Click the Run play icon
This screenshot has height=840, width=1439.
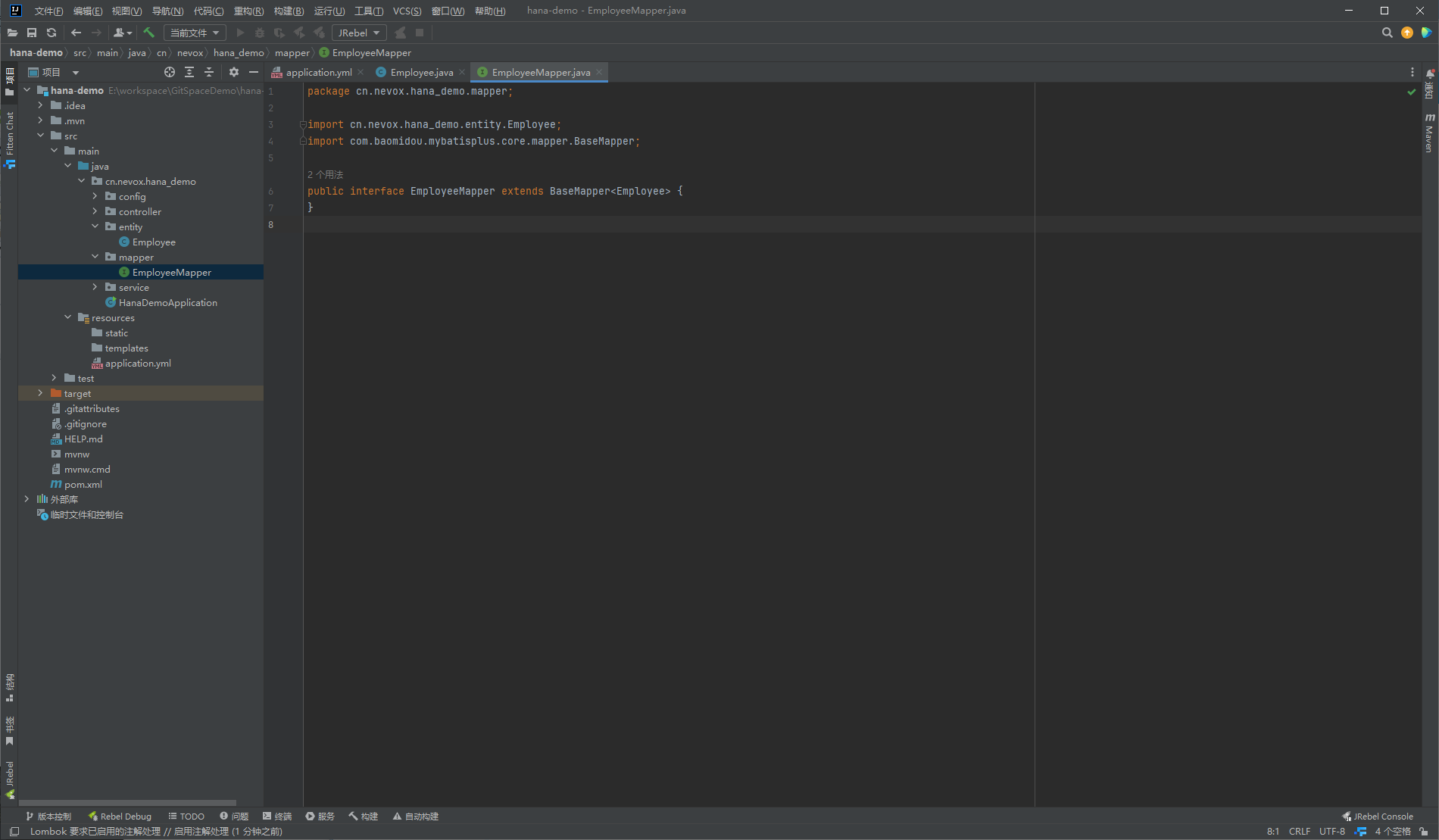pyautogui.click(x=240, y=33)
